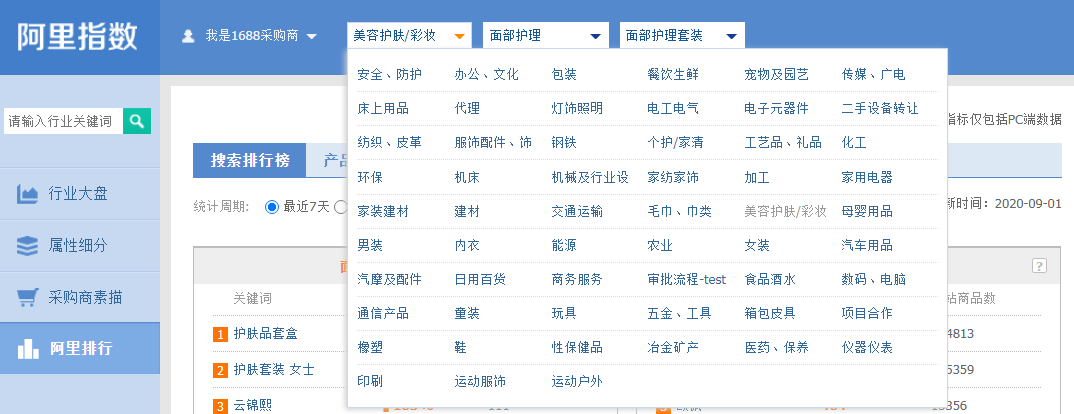The height and width of the screenshot is (414, 1074).
Task: Choose 餐饮生鲜 from the category list
Action: click(x=673, y=75)
